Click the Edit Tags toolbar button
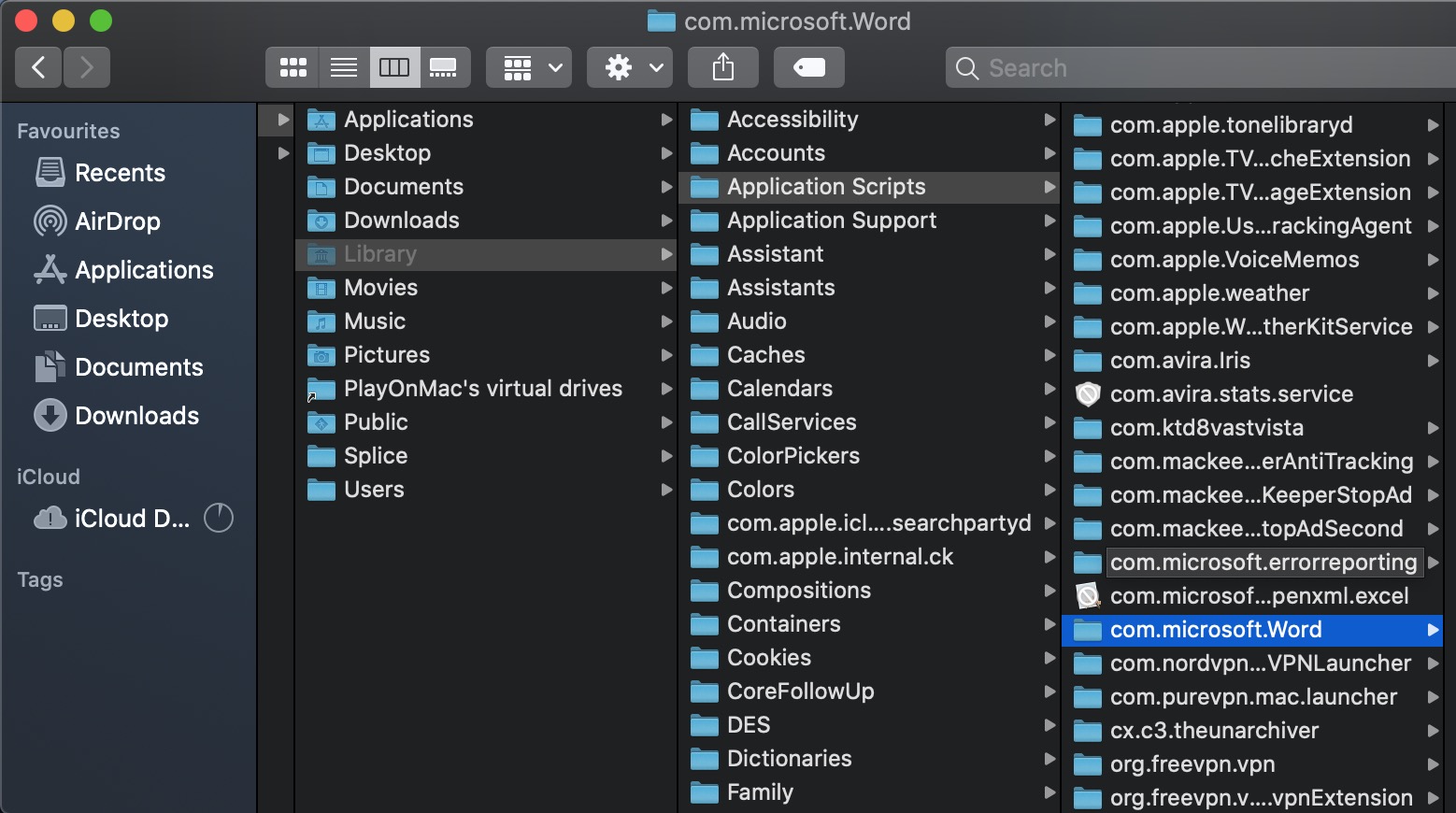Image resolution: width=1456 pixels, height=813 pixels. point(809,67)
